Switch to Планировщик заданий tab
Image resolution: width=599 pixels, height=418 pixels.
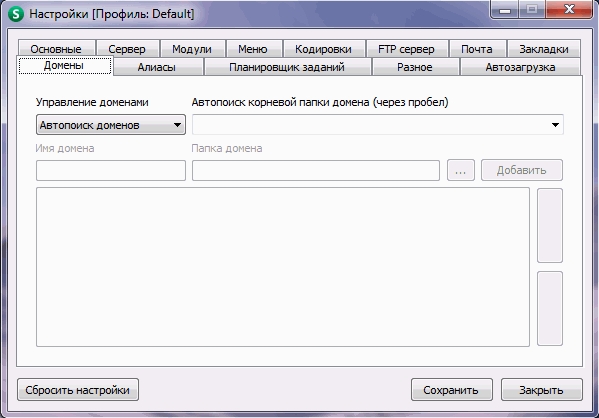(x=287, y=67)
